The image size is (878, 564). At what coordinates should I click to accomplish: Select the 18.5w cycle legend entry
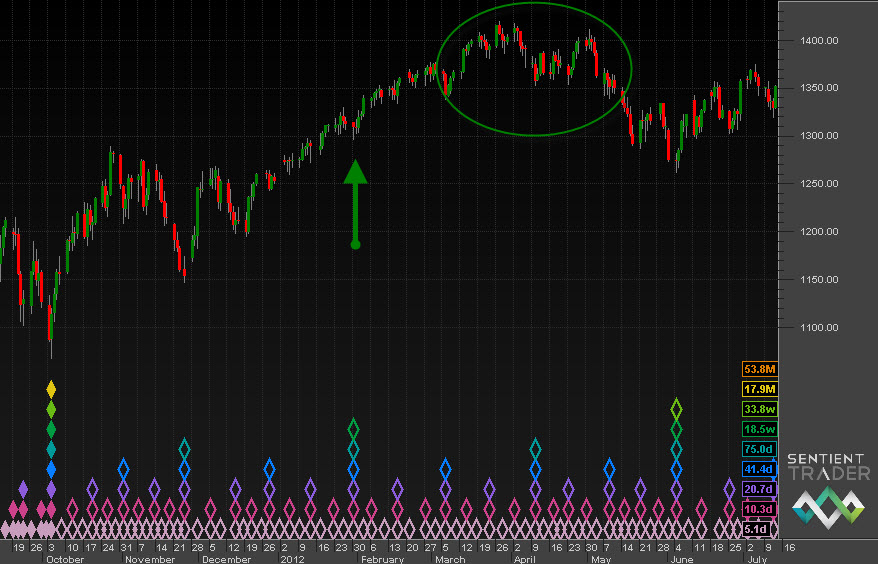point(757,428)
